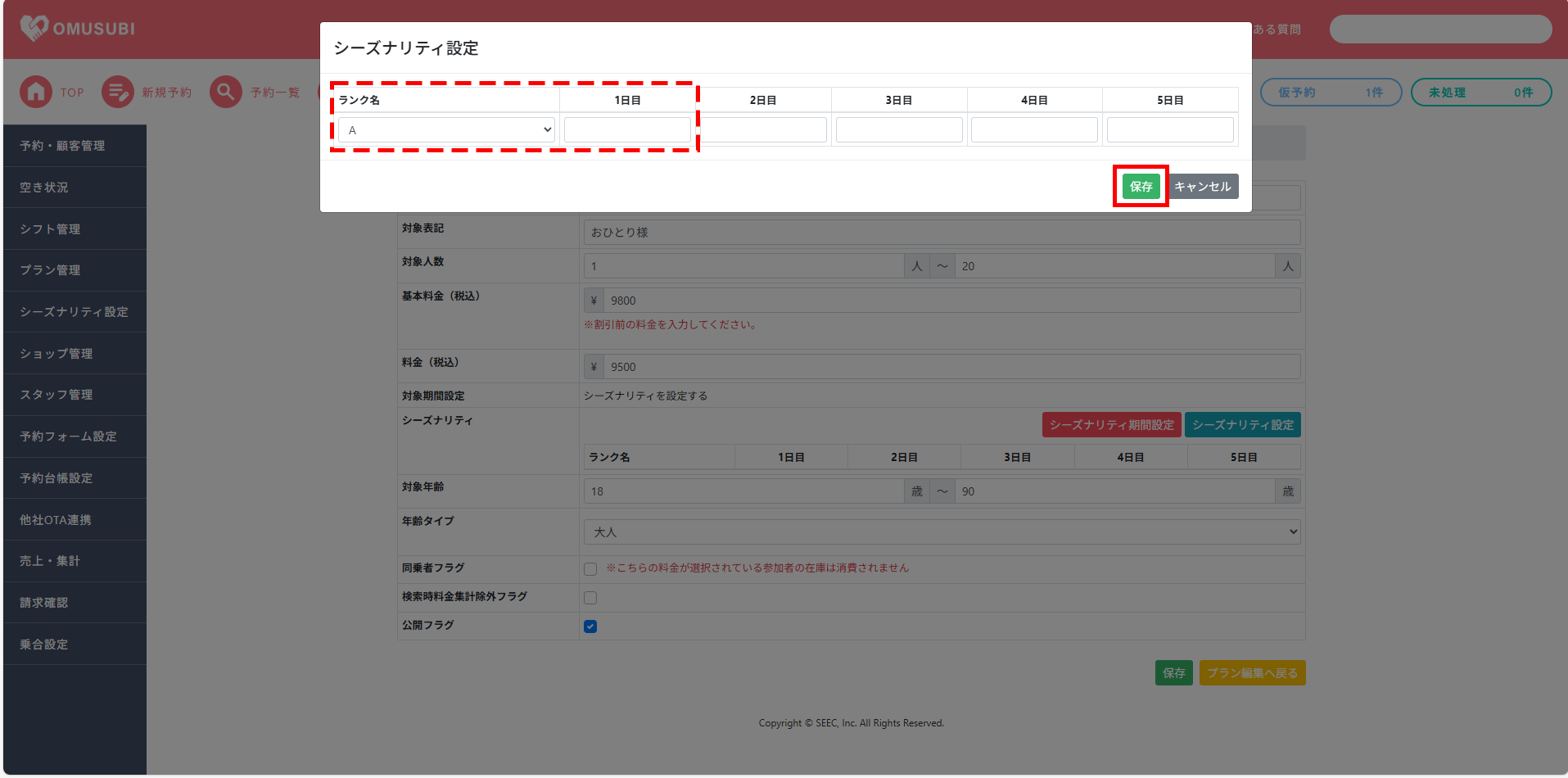Open the ランク名 dropdown in the dialog
The width and height of the screenshot is (1568, 778).
point(446,130)
